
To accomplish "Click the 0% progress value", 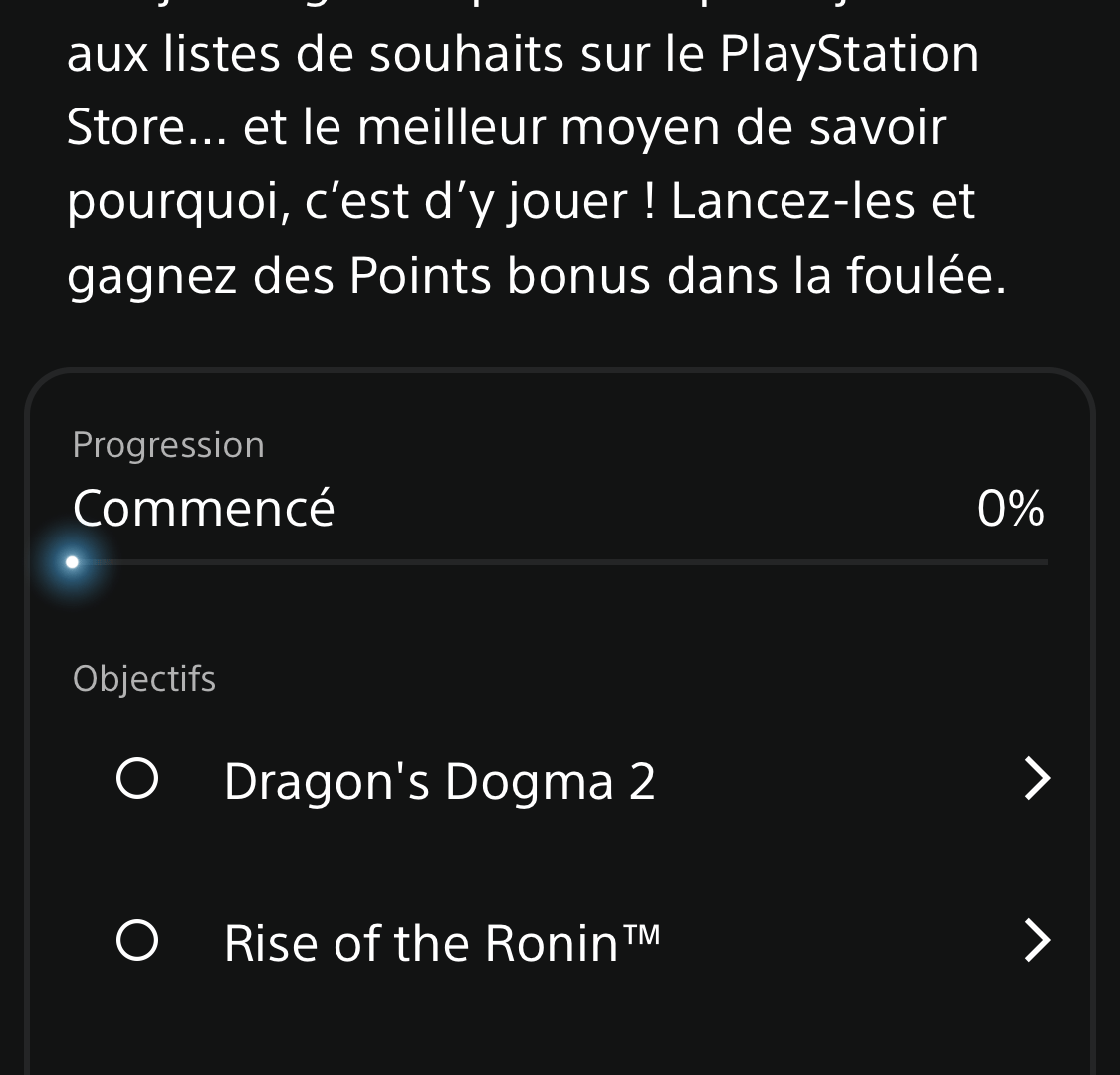I will pyautogui.click(x=1010, y=509).
